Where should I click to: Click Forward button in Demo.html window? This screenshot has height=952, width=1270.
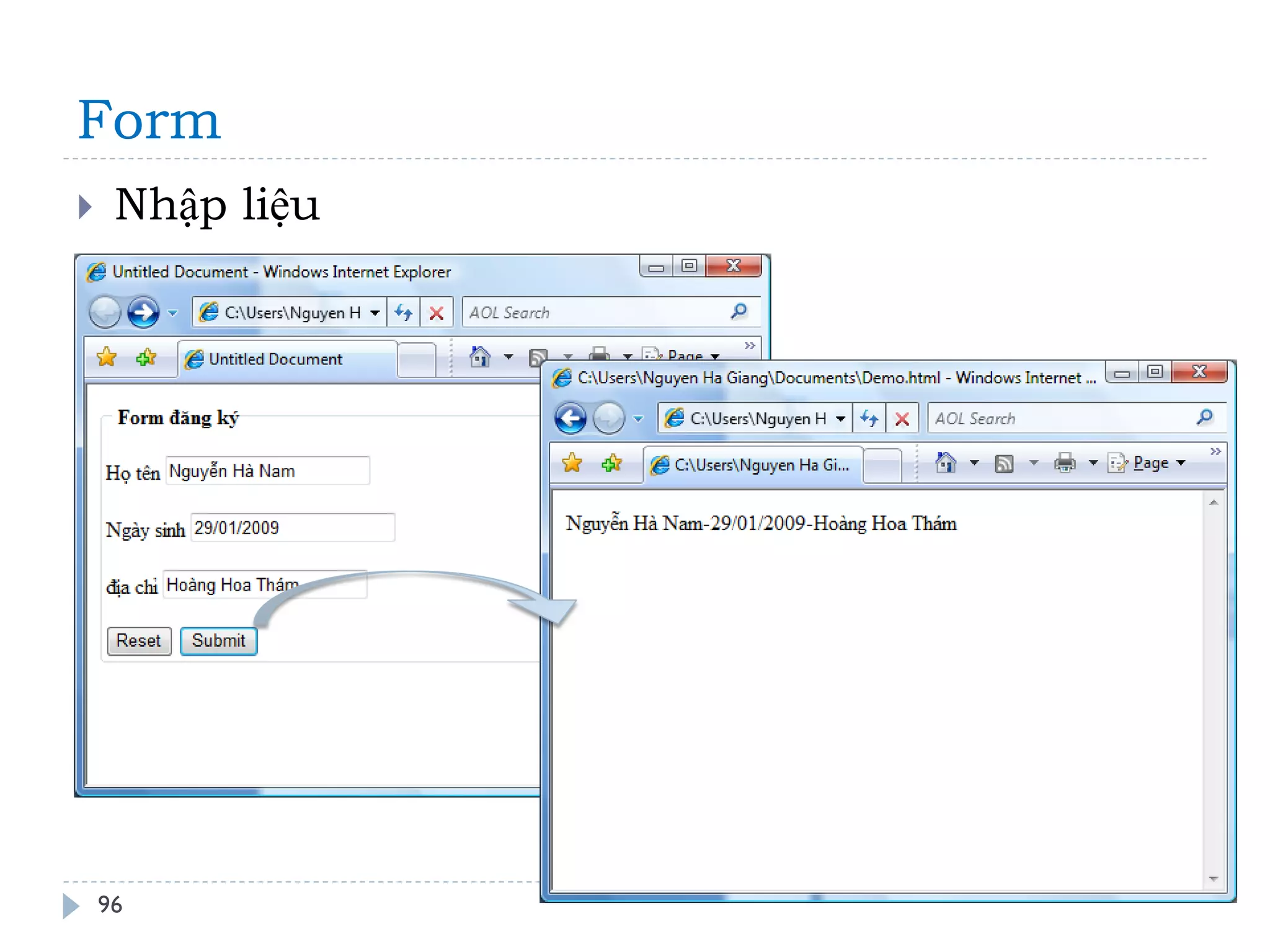click(608, 418)
